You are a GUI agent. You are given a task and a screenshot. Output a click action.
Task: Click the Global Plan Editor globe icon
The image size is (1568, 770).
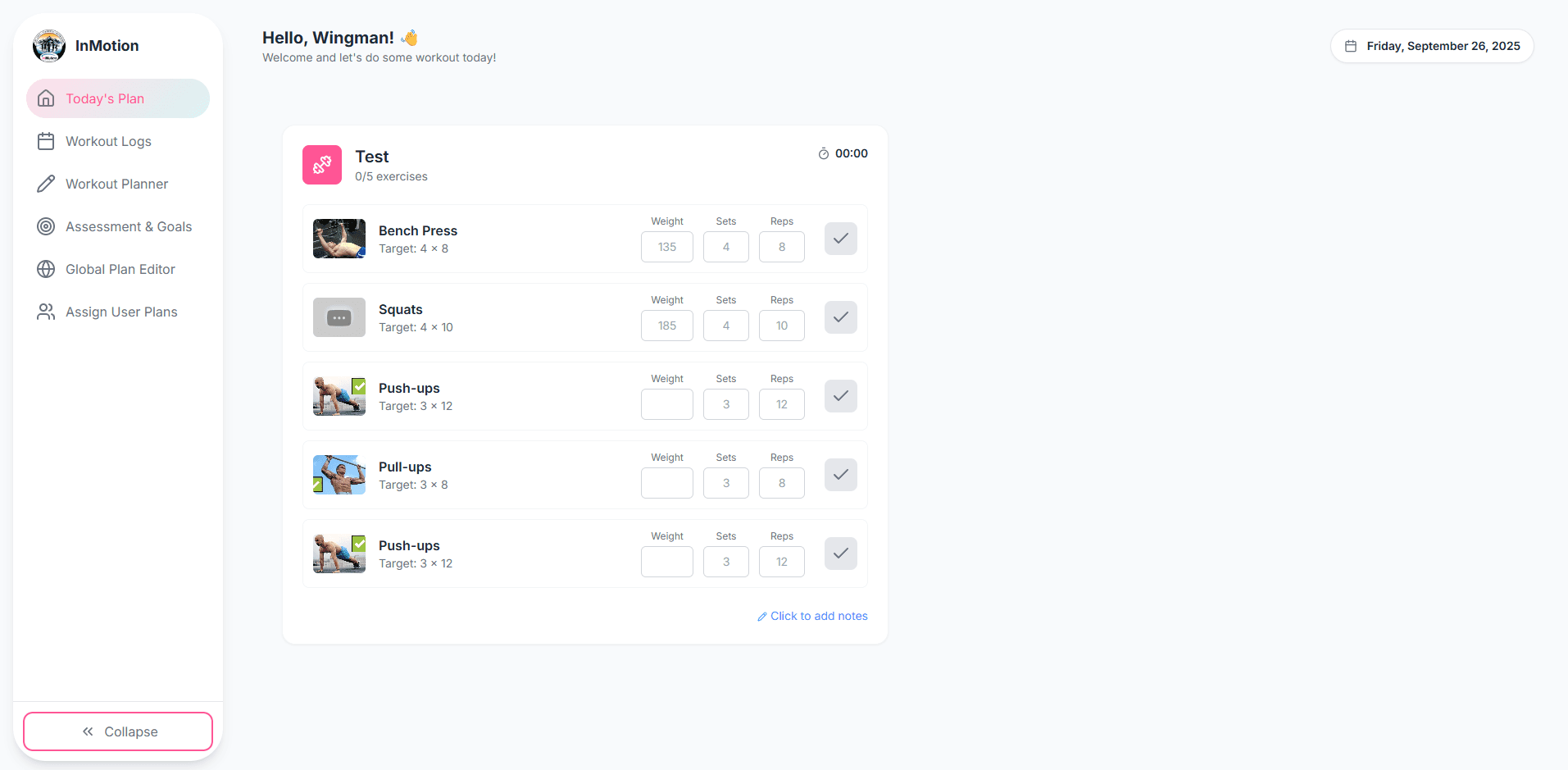pyautogui.click(x=46, y=269)
